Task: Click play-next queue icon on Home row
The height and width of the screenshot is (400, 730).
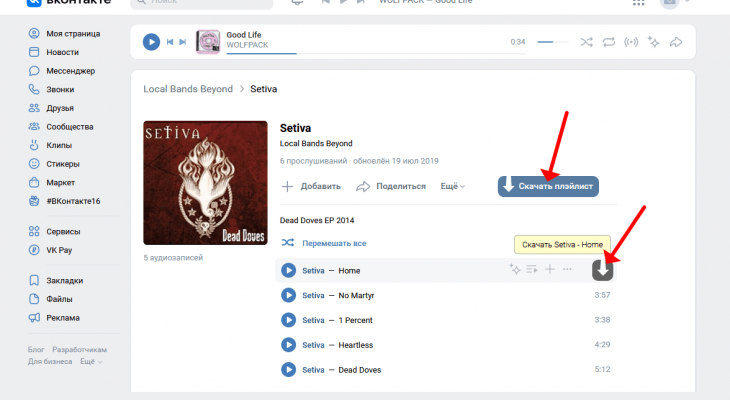Action: pyautogui.click(x=532, y=269)
